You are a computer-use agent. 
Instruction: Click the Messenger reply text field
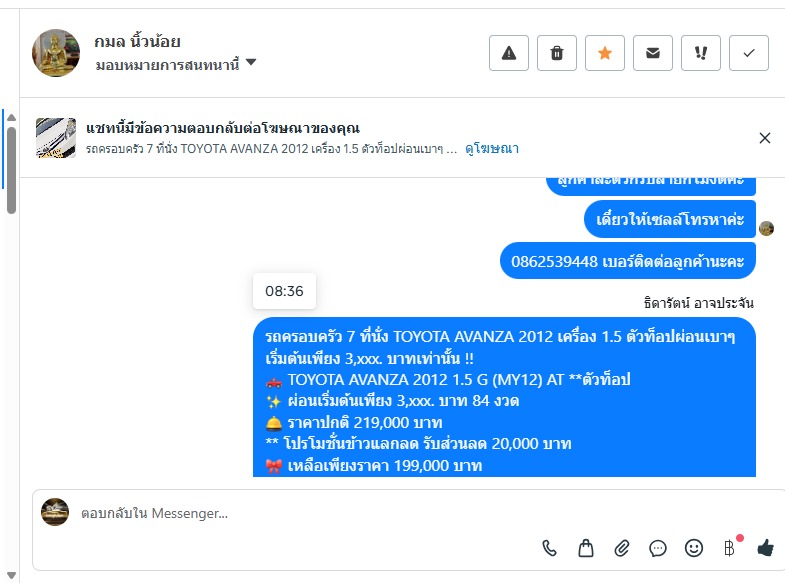click(300, 513)
